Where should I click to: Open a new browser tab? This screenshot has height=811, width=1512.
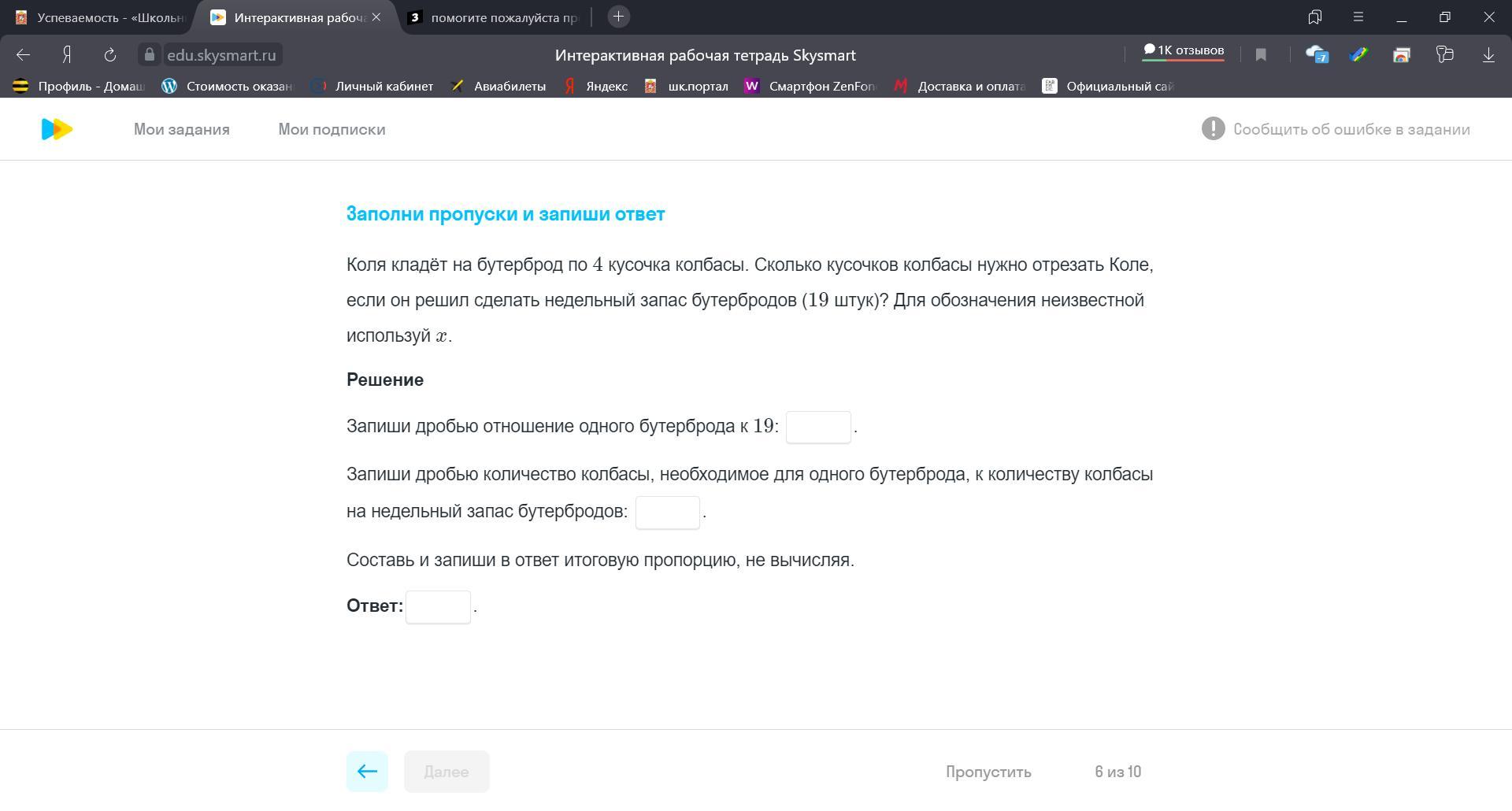tap(619, 17)
